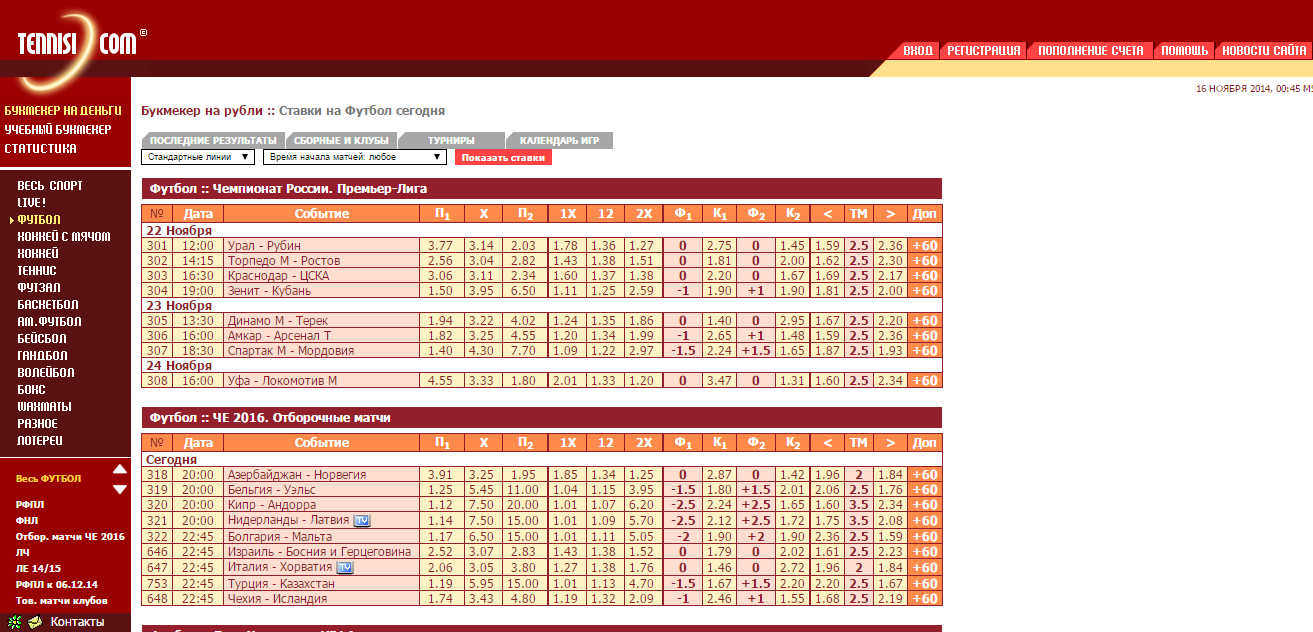The image size is (1313, 632).
Task: Expand +60 extra bets for Урал - Рубин
Action: (x=925, y=246)
